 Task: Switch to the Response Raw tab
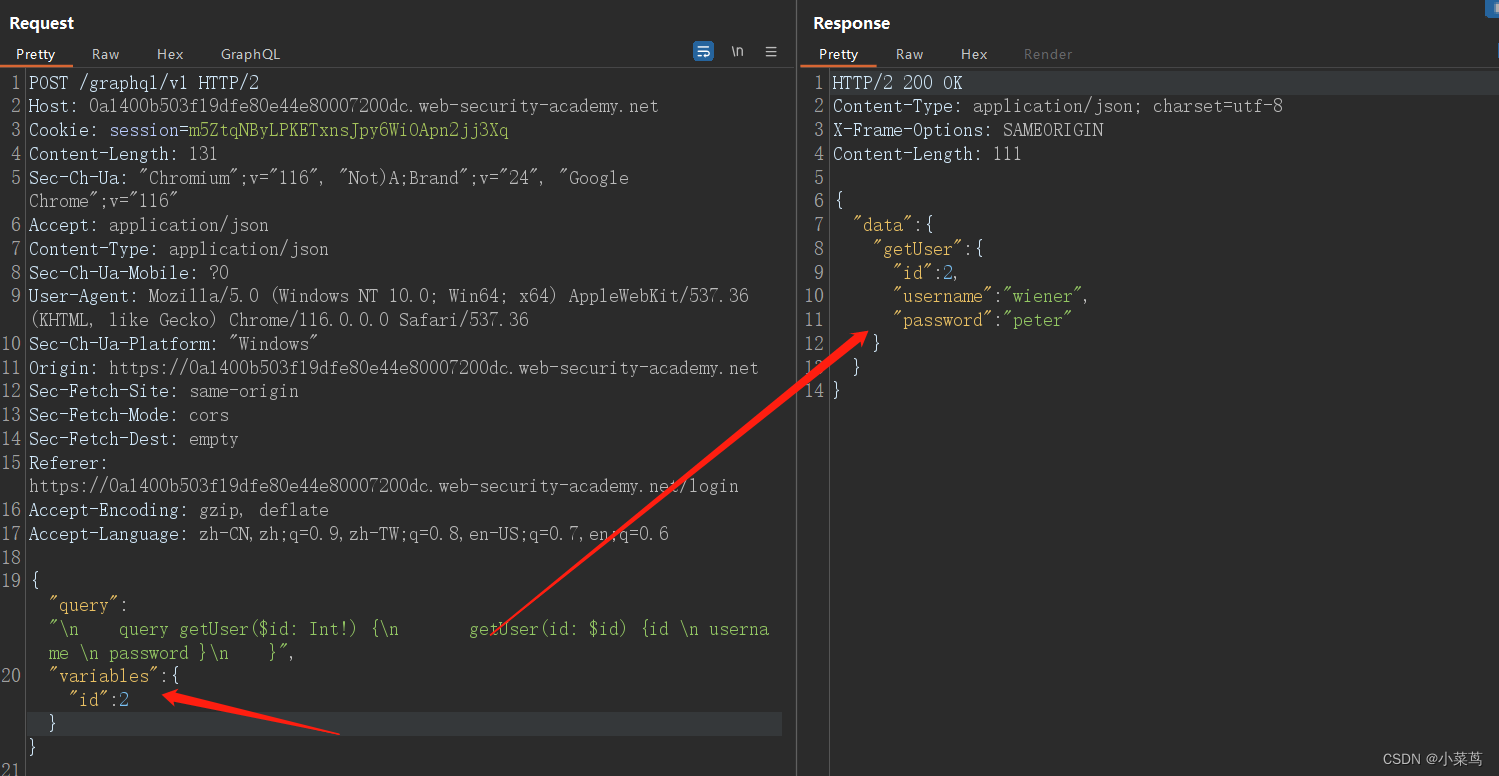(x=909, y=54)
